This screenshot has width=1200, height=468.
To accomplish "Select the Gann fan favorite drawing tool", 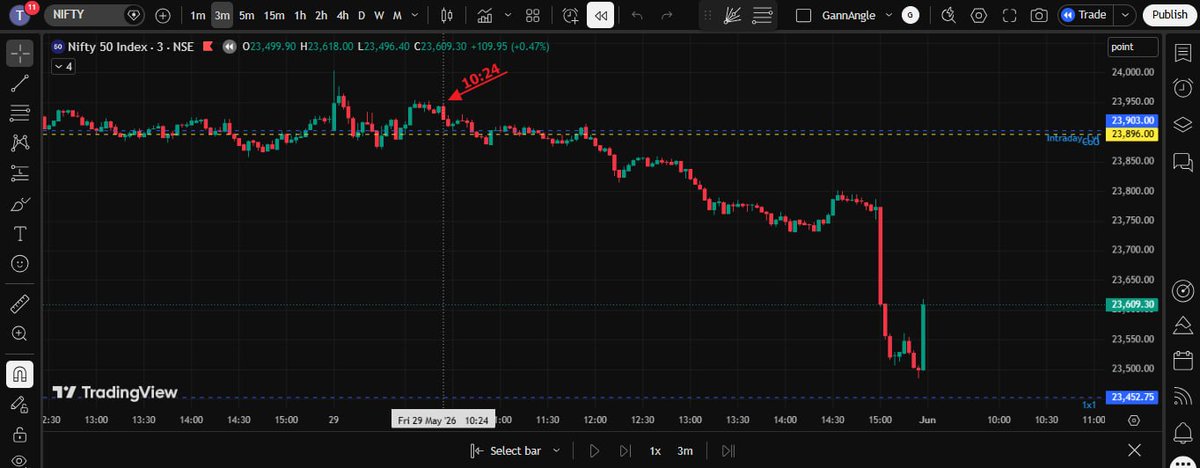I will click(733, 15).
